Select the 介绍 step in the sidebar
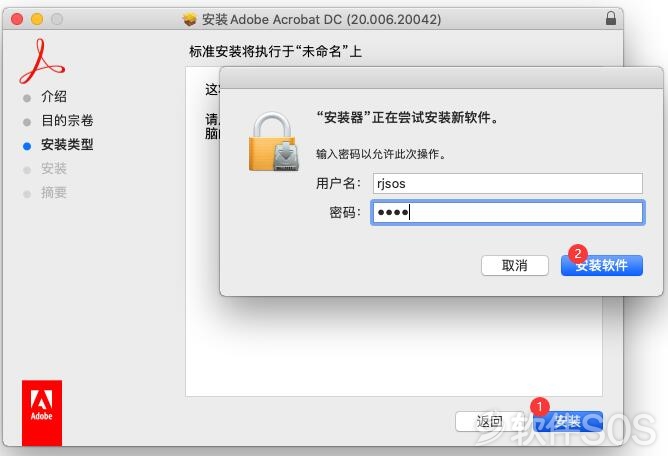 tap(54, 97)
